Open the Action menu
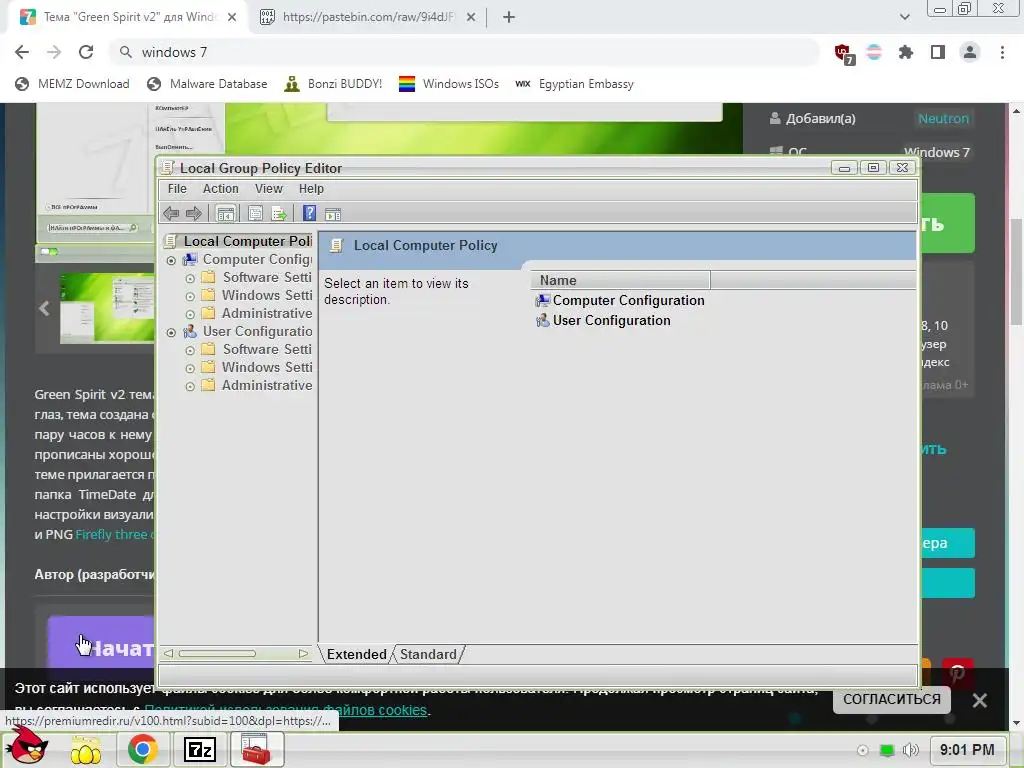 pos(221,189)
